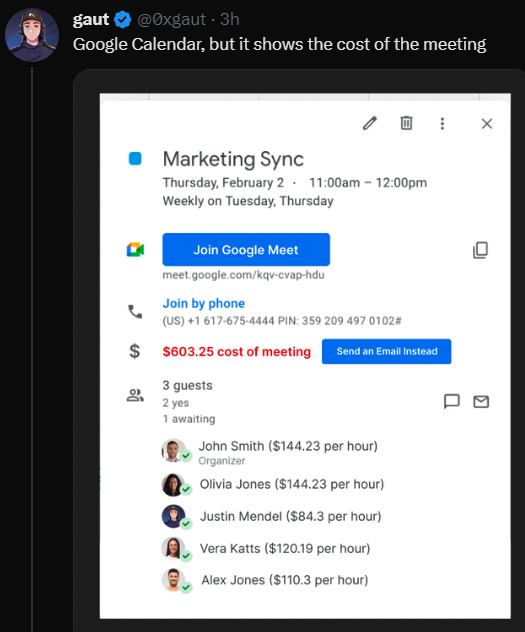The width and height of the screenshot is (525, 632).
Task: Open chat with guests icon
Action: tap(452, 401)
